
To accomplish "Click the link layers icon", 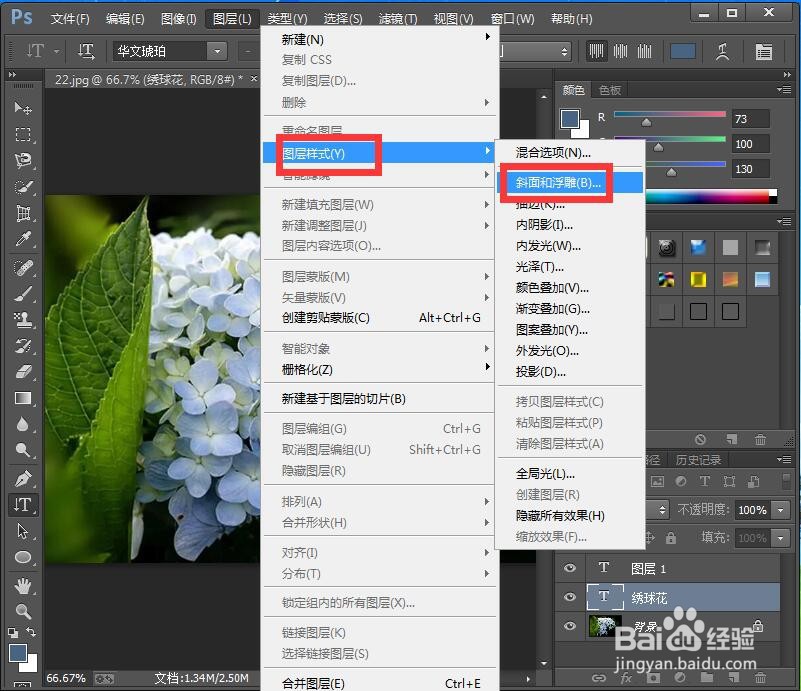I will coord(598,678).
